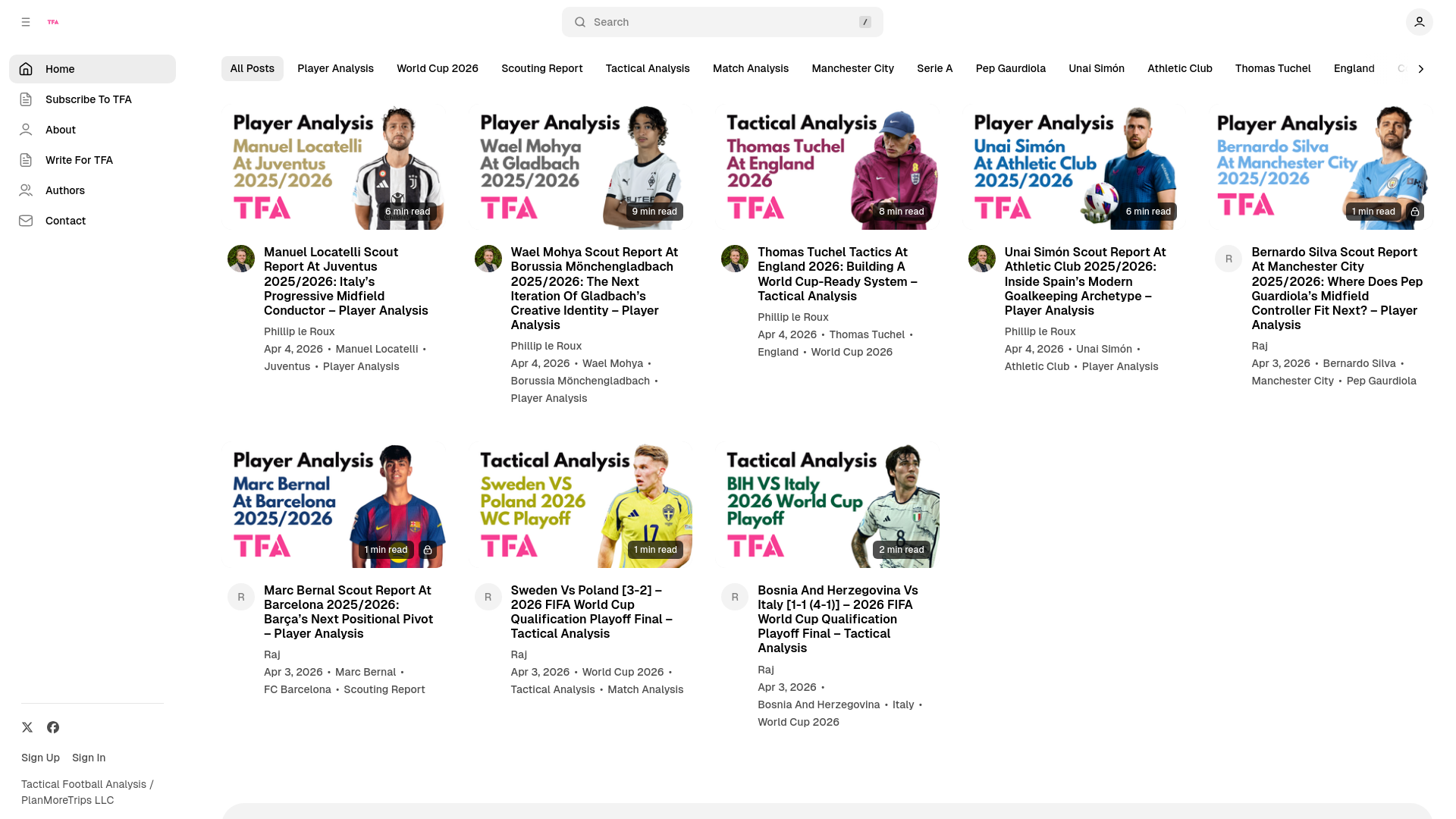Open the X (Twitter) social icon
The image size is (1456, 819).
(27, 727)
